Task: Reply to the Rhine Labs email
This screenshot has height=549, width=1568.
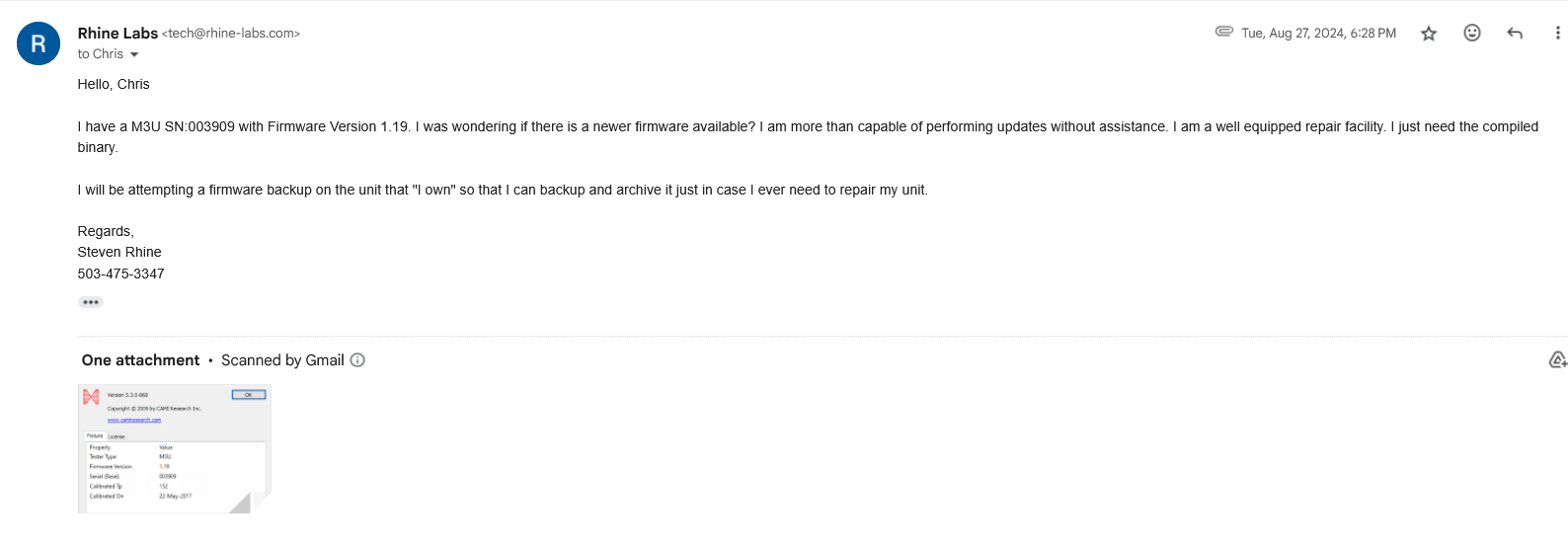Action: (x=1515, y=34)
